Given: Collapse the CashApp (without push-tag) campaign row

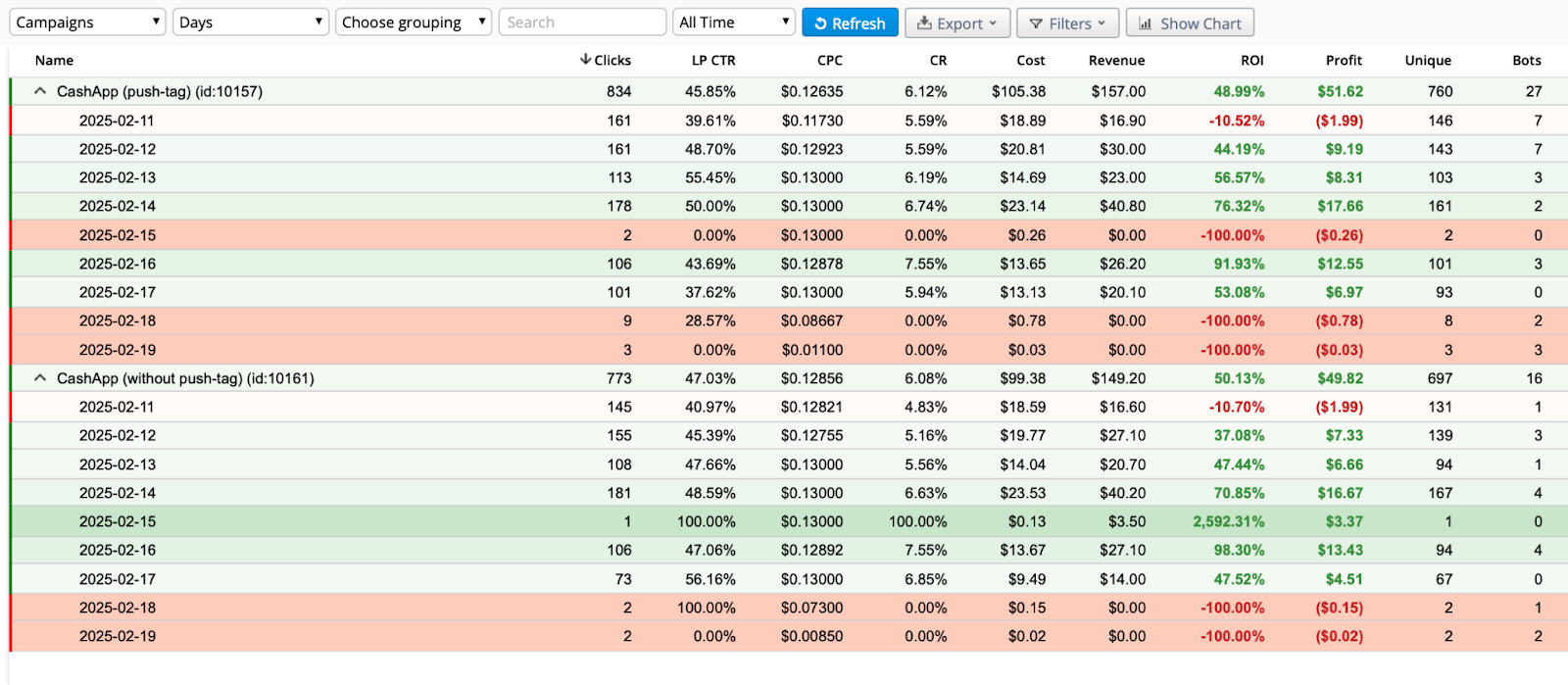Looking at the screenshot, I should 40,378.
